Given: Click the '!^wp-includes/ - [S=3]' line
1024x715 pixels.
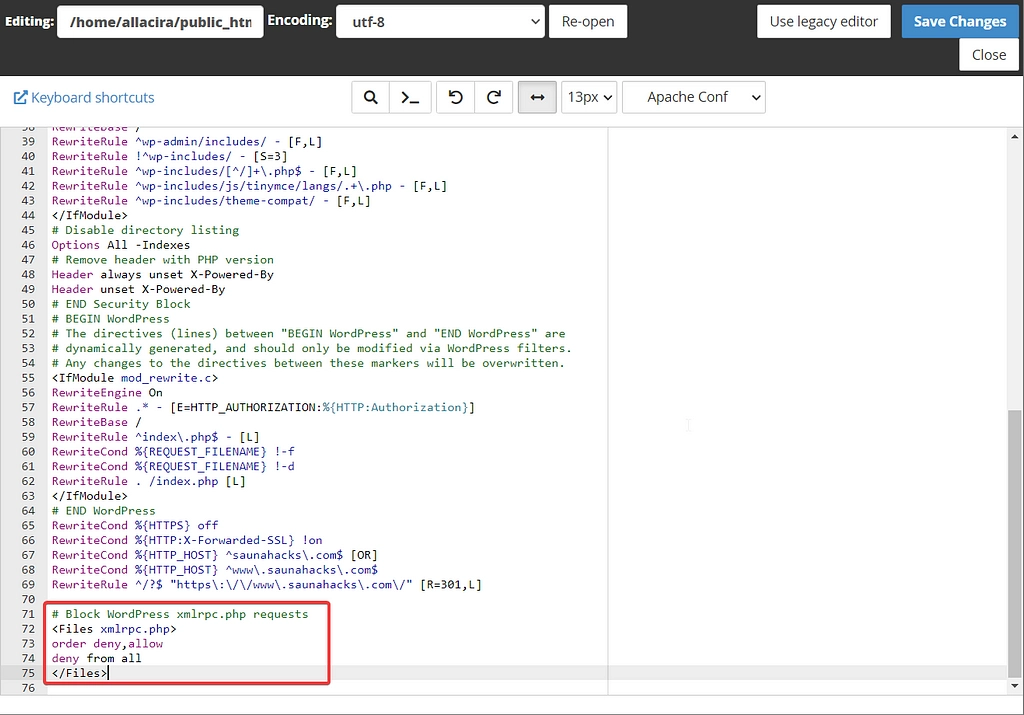Looking at the screenshot, I should (x=169, y=156).
